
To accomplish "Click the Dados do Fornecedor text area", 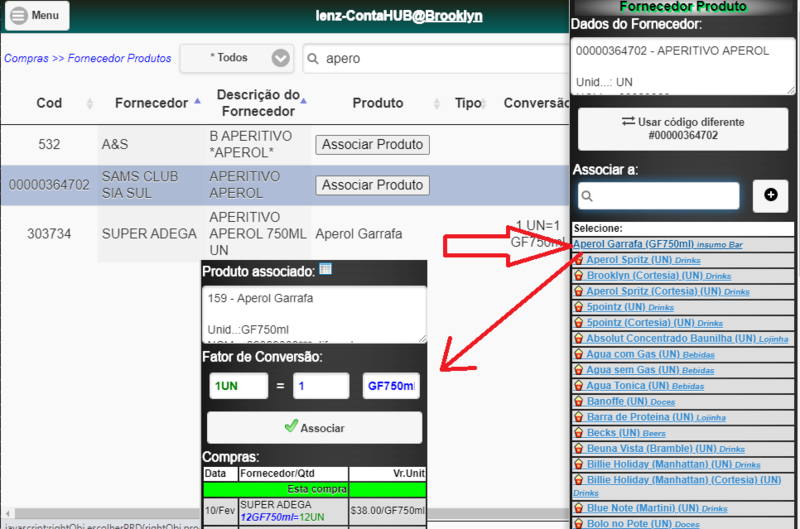I will pos(683,66).
